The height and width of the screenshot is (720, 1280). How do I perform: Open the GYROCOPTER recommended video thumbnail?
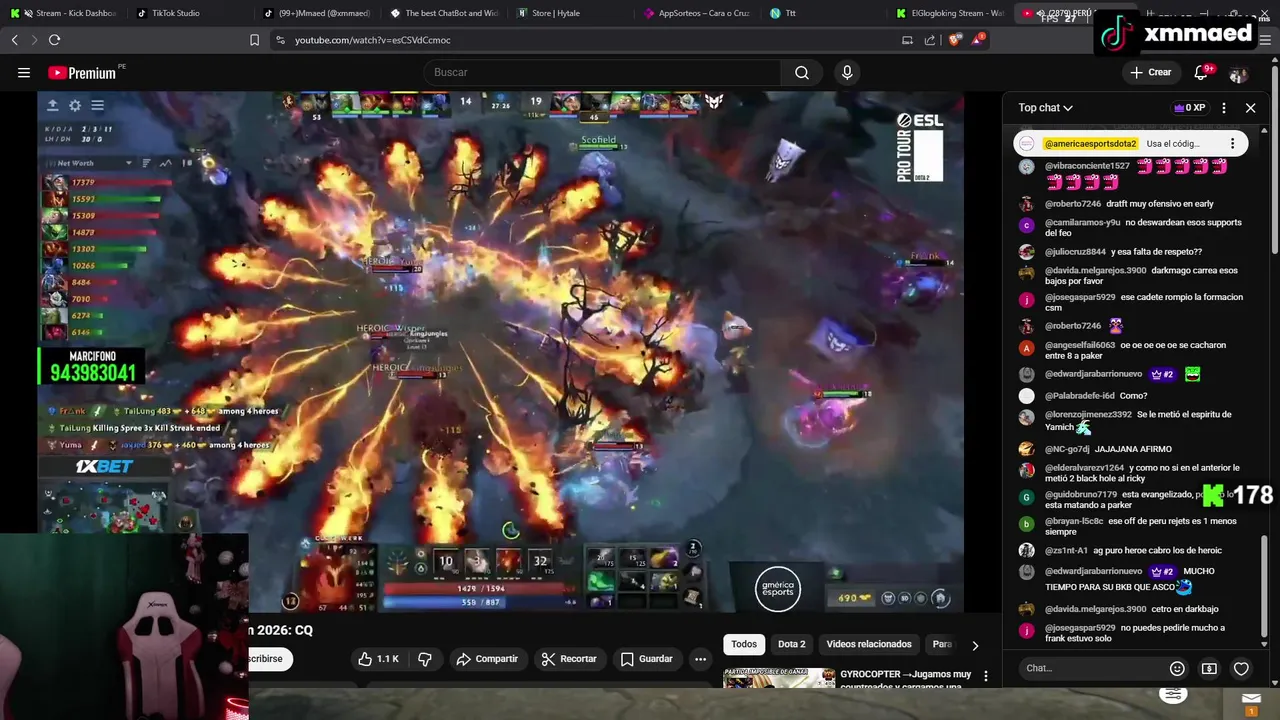779,678
